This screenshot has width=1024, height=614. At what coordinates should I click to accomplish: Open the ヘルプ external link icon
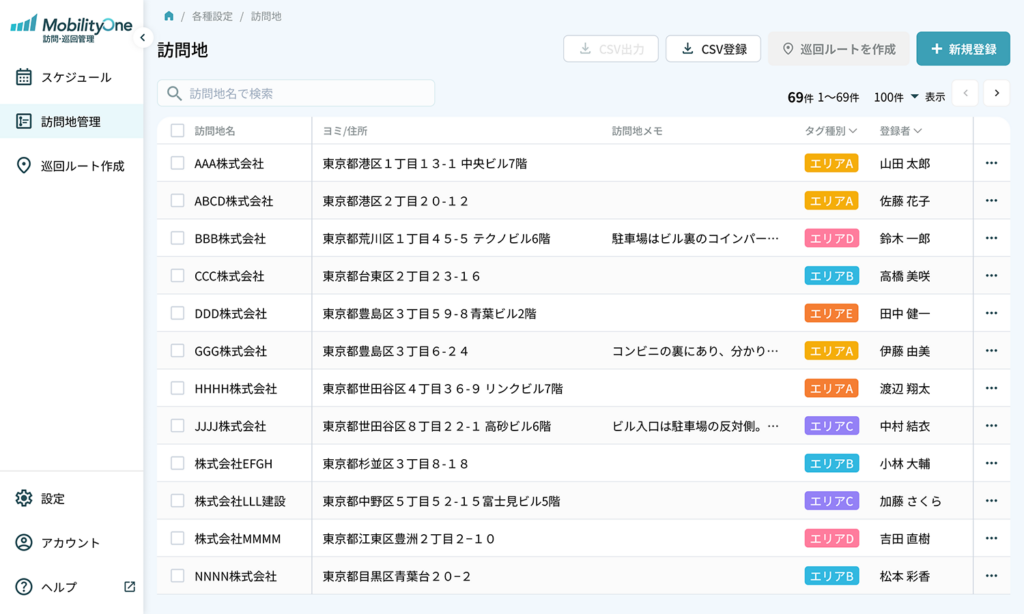129,587
